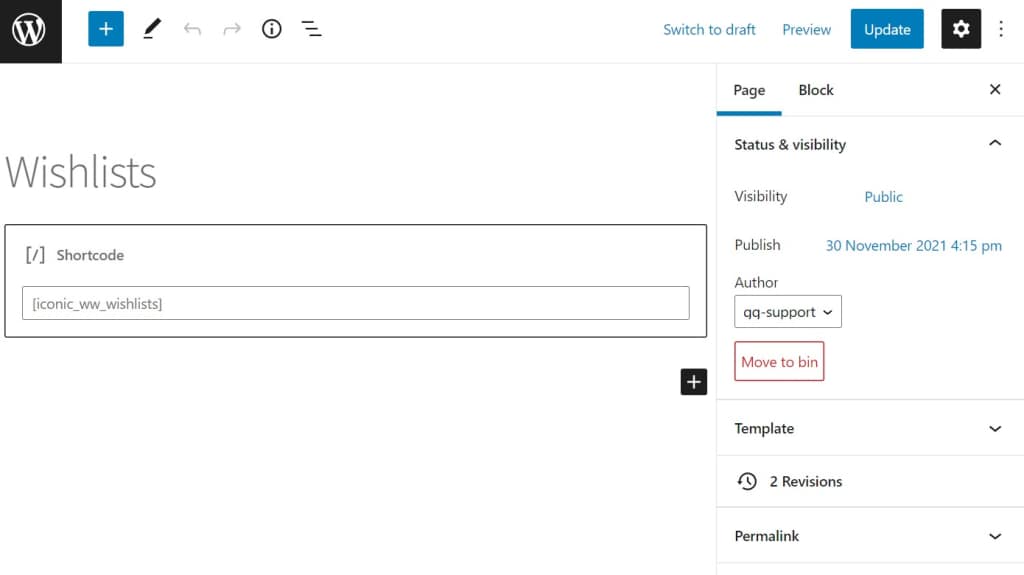
Task: Click the Shortcode block bracket icon
Action: pyautogui.click(x=35, y=255)
